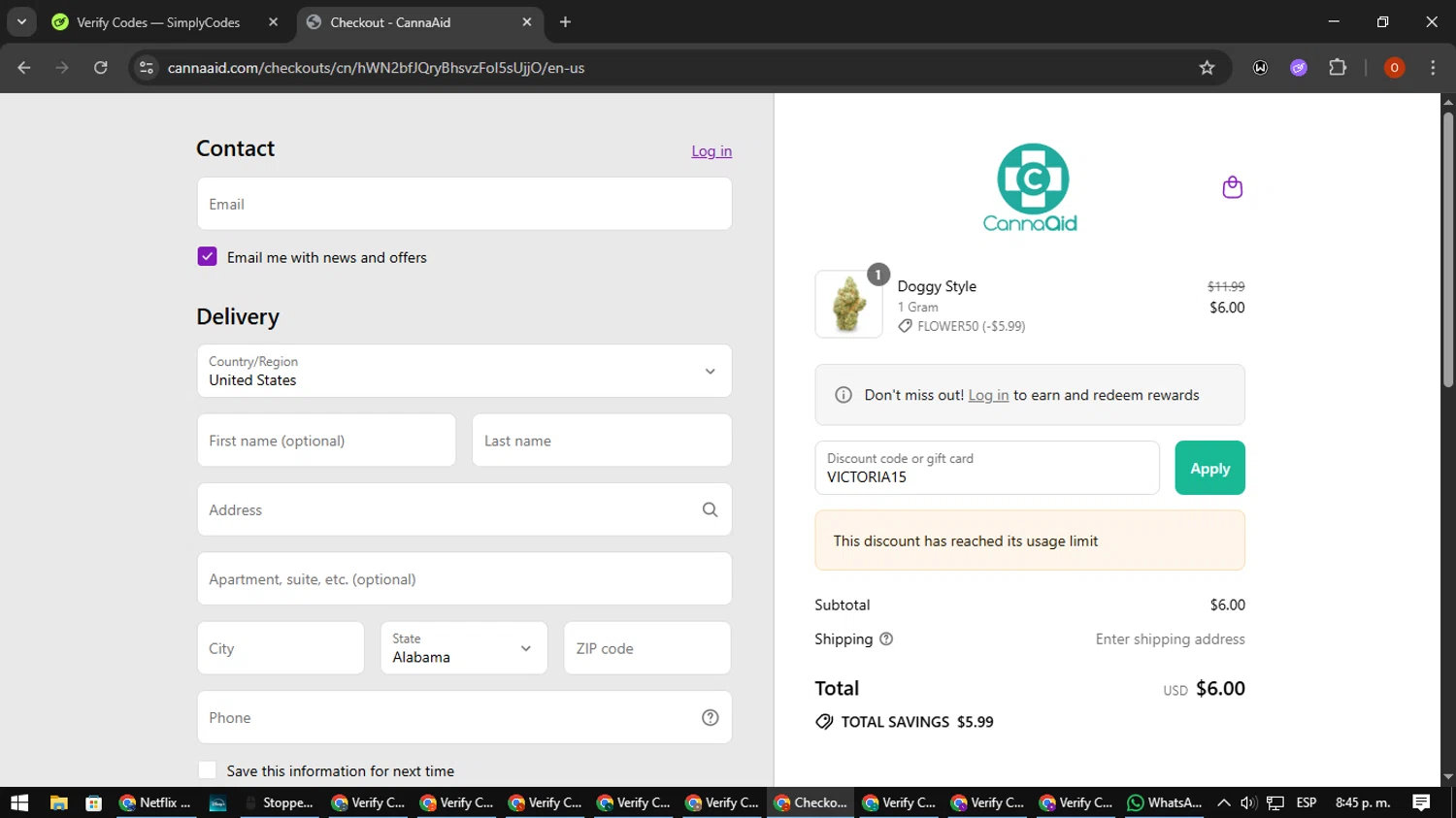Bookmark this page with the star icon
This screenshot has width=1456, height=818.
tap(1207, 67)
